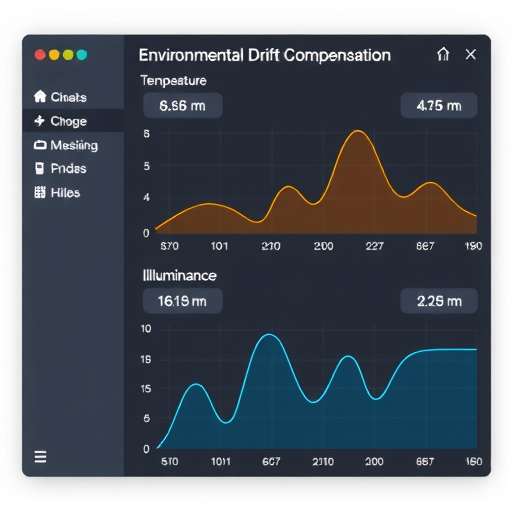The height and width of the screenshot is (512, 512).
Task: Click the red window control dot
Action: click(40, 55)
